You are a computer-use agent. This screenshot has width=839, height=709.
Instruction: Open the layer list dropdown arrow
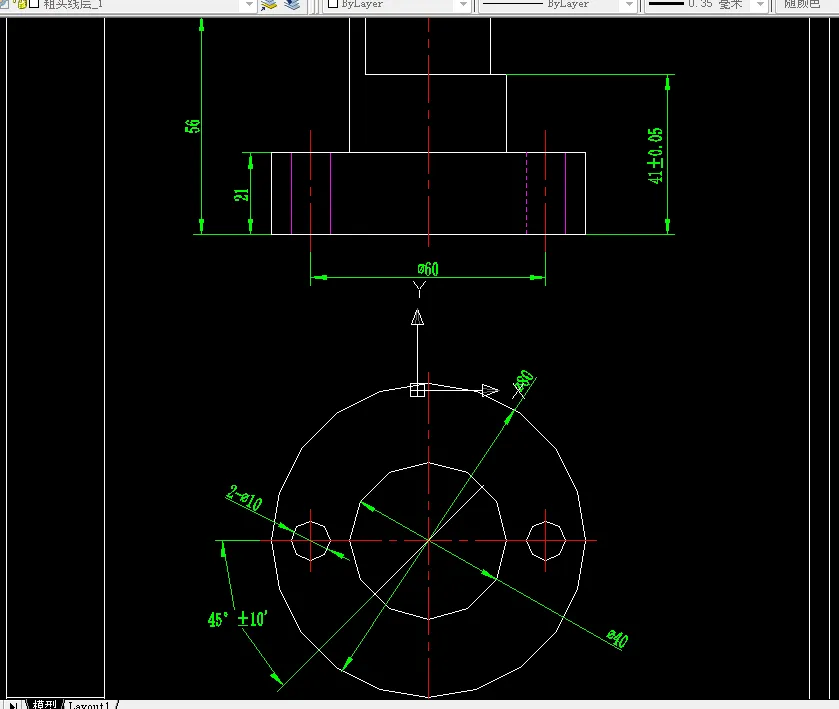pyautogui.click(x=249, y=4)
